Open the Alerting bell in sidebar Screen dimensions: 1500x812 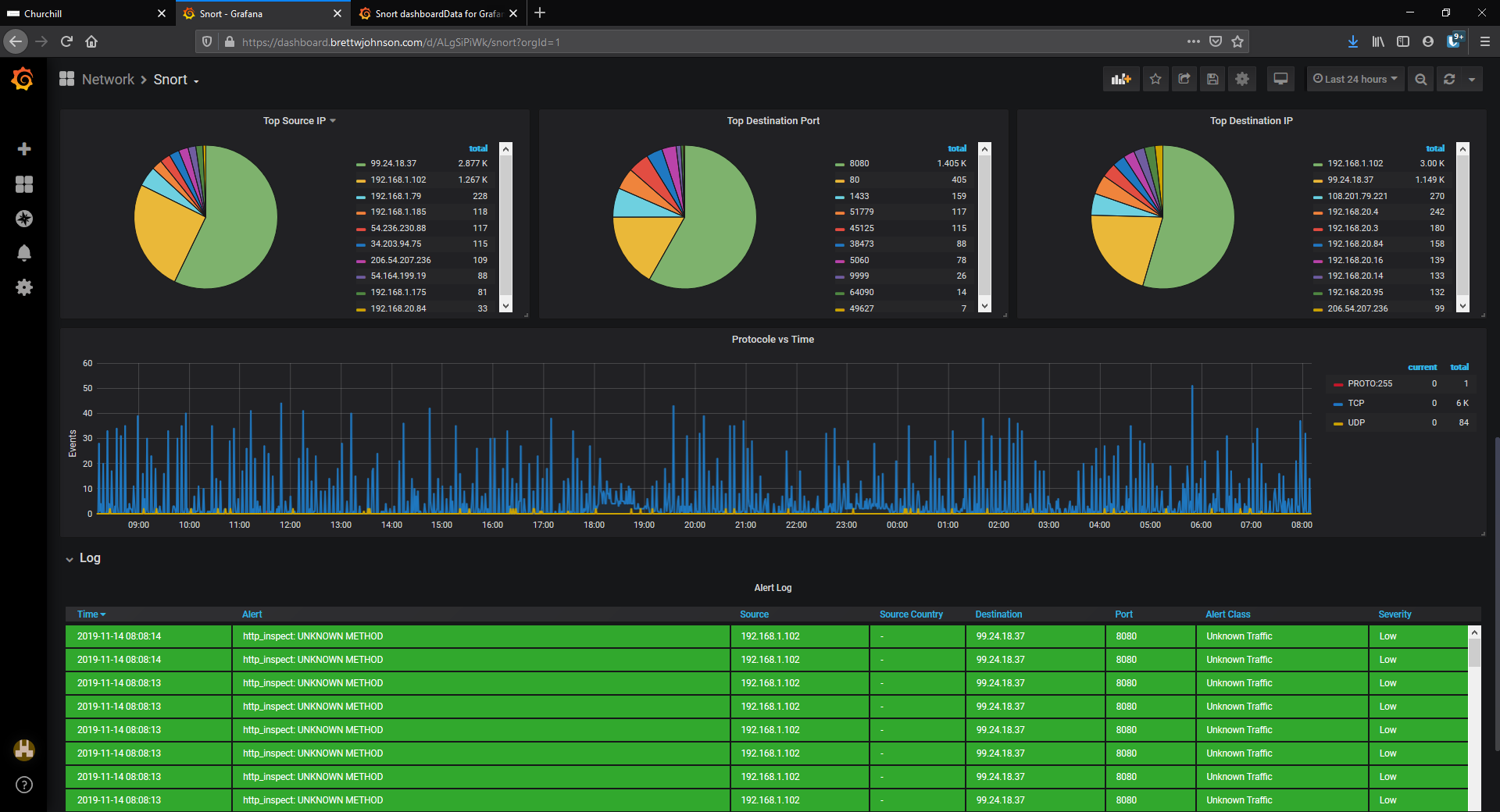click(24, 253)
